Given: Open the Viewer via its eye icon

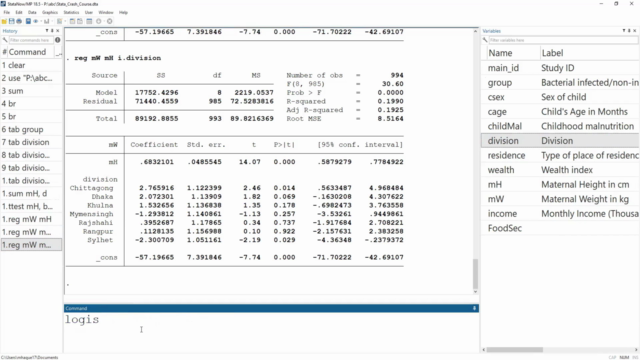Looking at the screenshot, I should pyautogui.click(x=36, y=21).
